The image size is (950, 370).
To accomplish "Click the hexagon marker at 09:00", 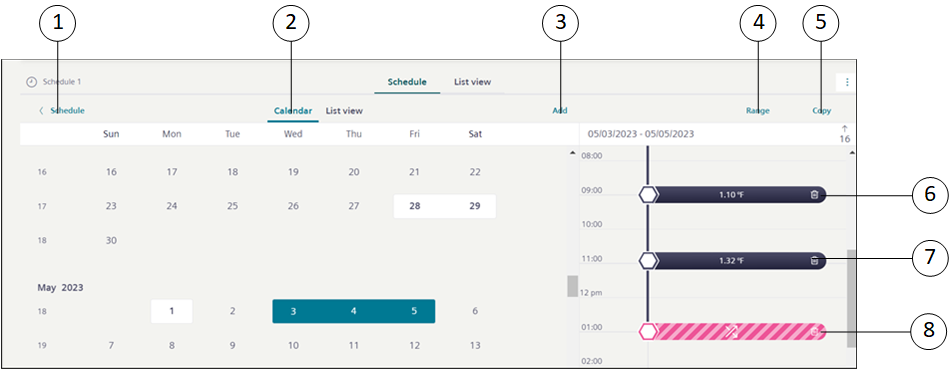I will [x=648, y=194].
